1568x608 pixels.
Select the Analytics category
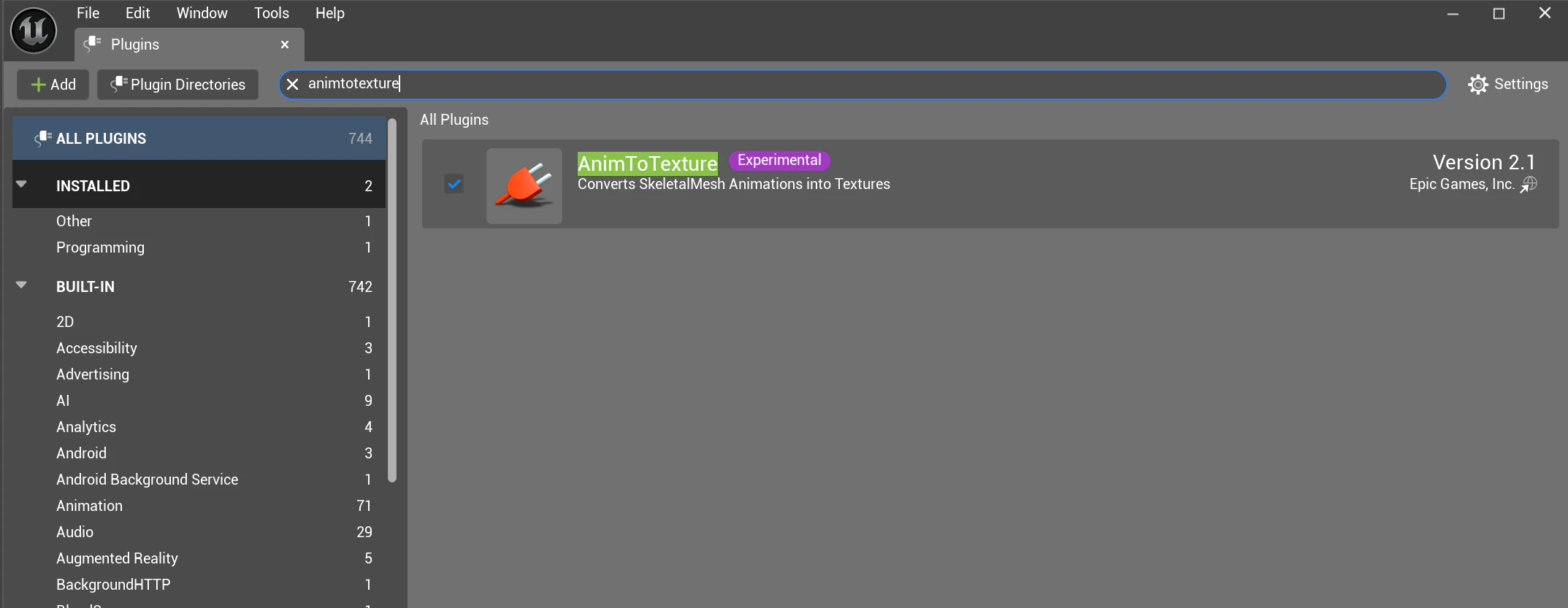click(x=199, y=427)
